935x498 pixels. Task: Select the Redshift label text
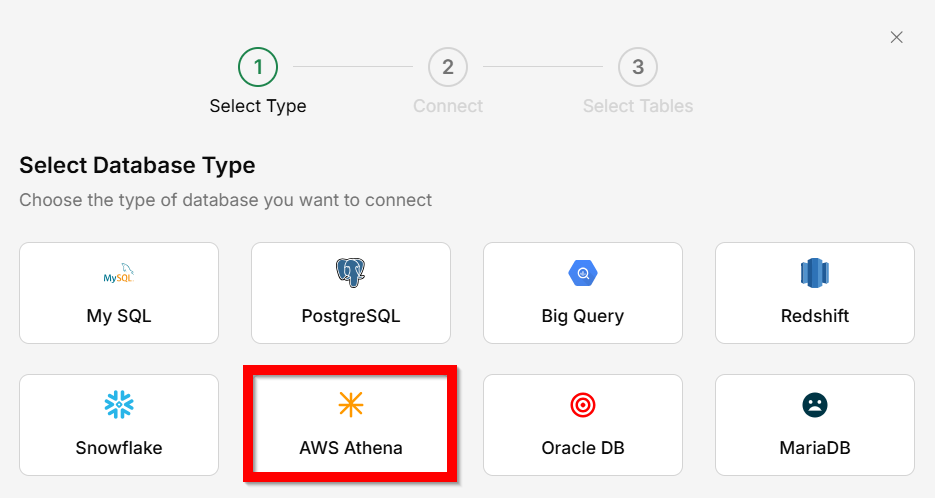click(815, 316)
